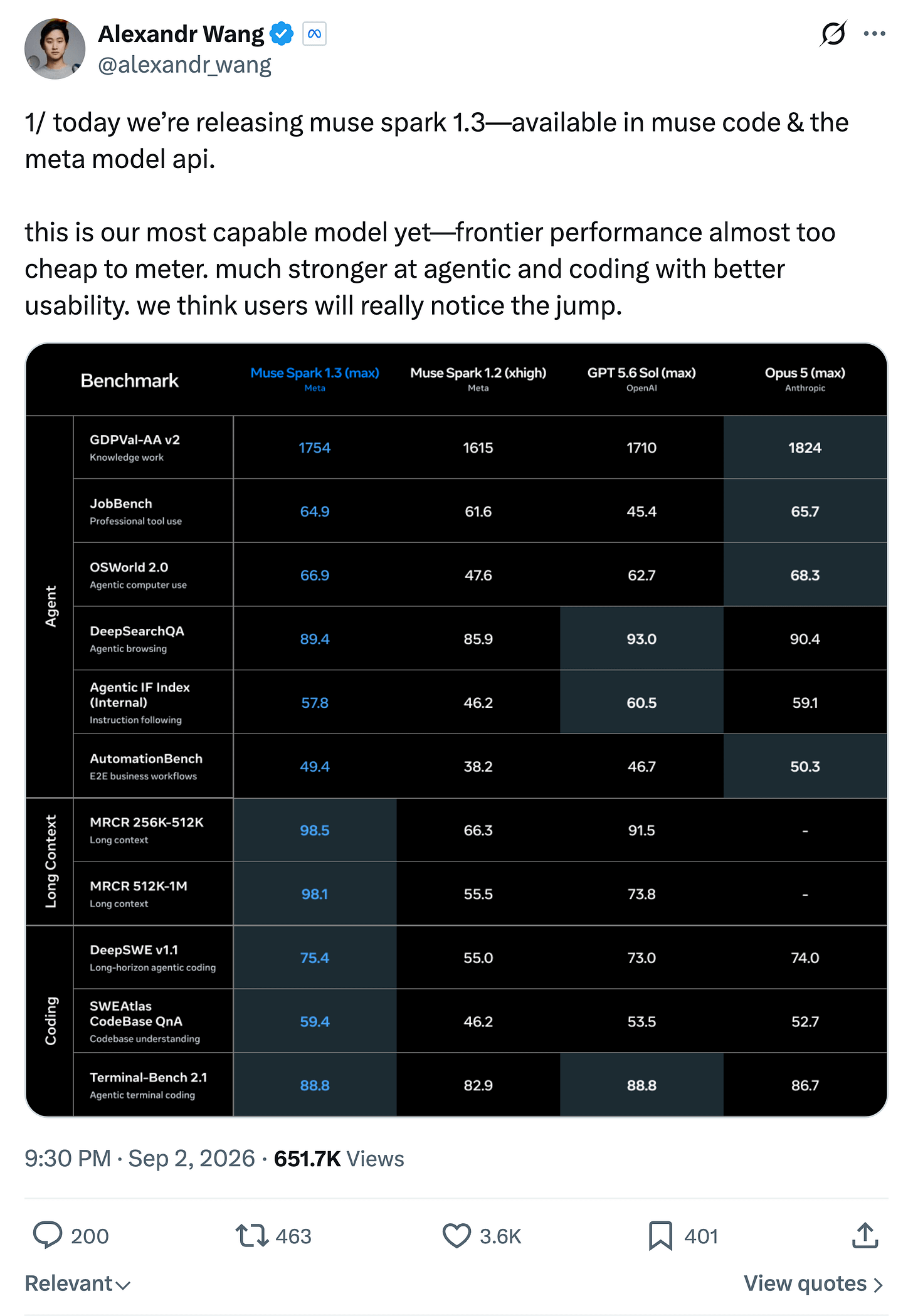Image resolution: width=913 pixels, height=1316 pixels.
Task: Click the chevron next to View quotes
Action: tap(878, 1285)
